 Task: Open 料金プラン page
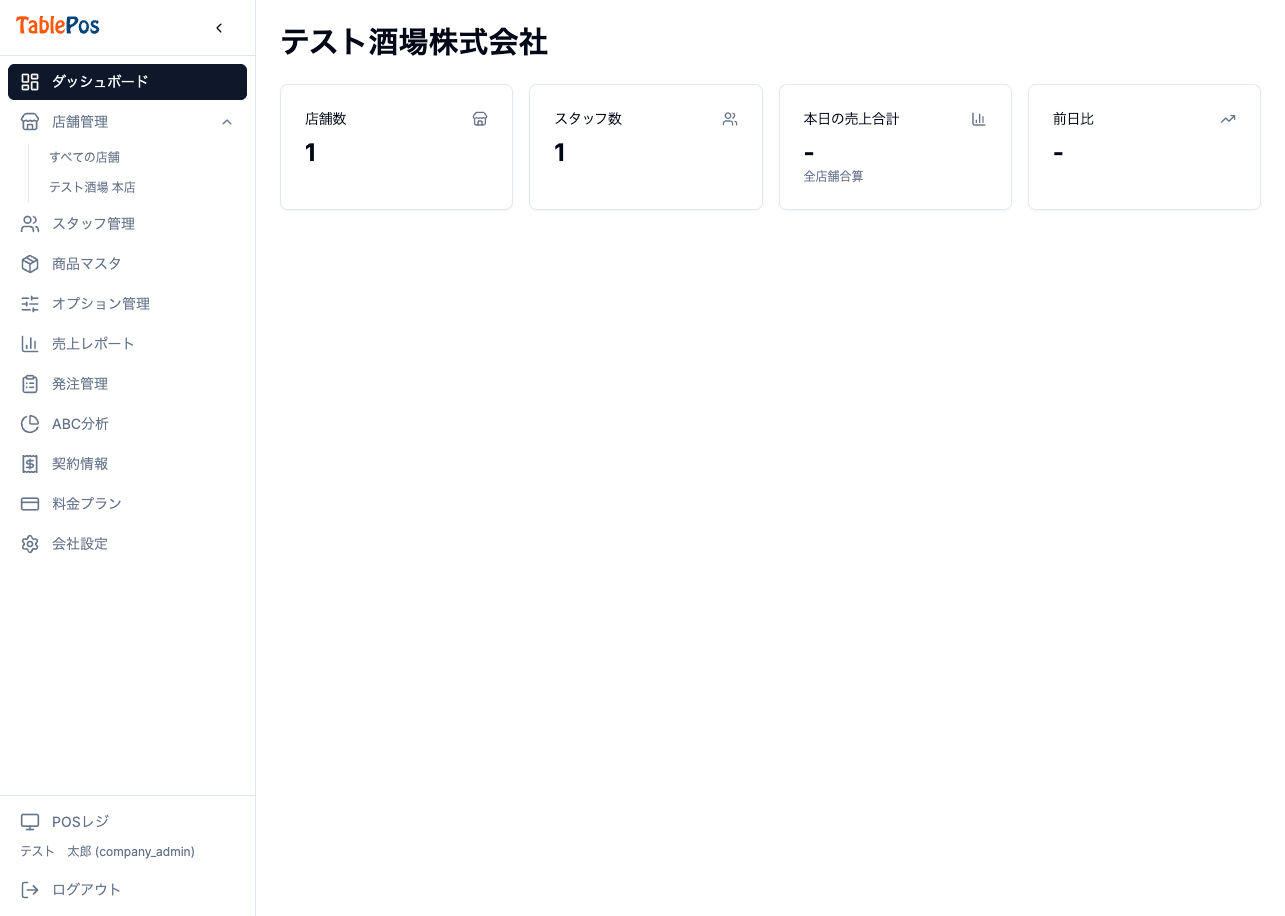[x=127, y=504]
